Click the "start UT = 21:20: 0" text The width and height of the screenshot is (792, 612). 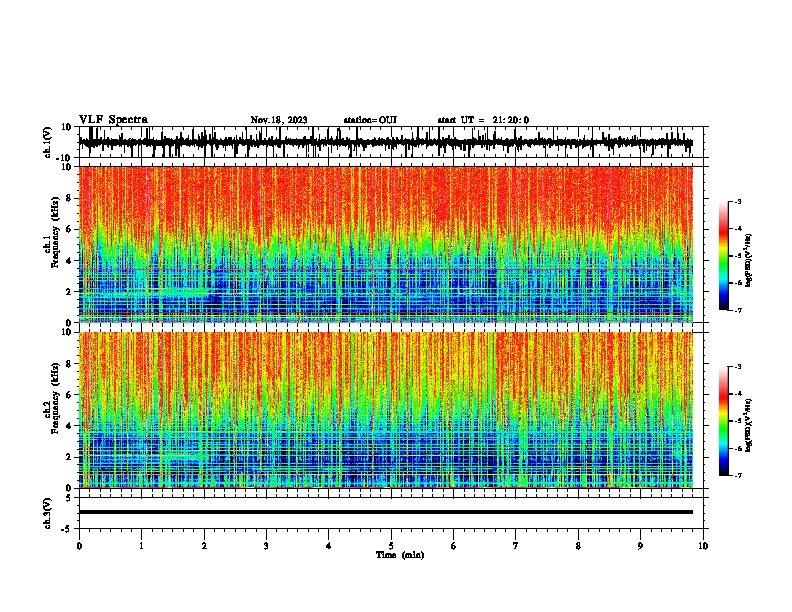[x=483, y=120]
